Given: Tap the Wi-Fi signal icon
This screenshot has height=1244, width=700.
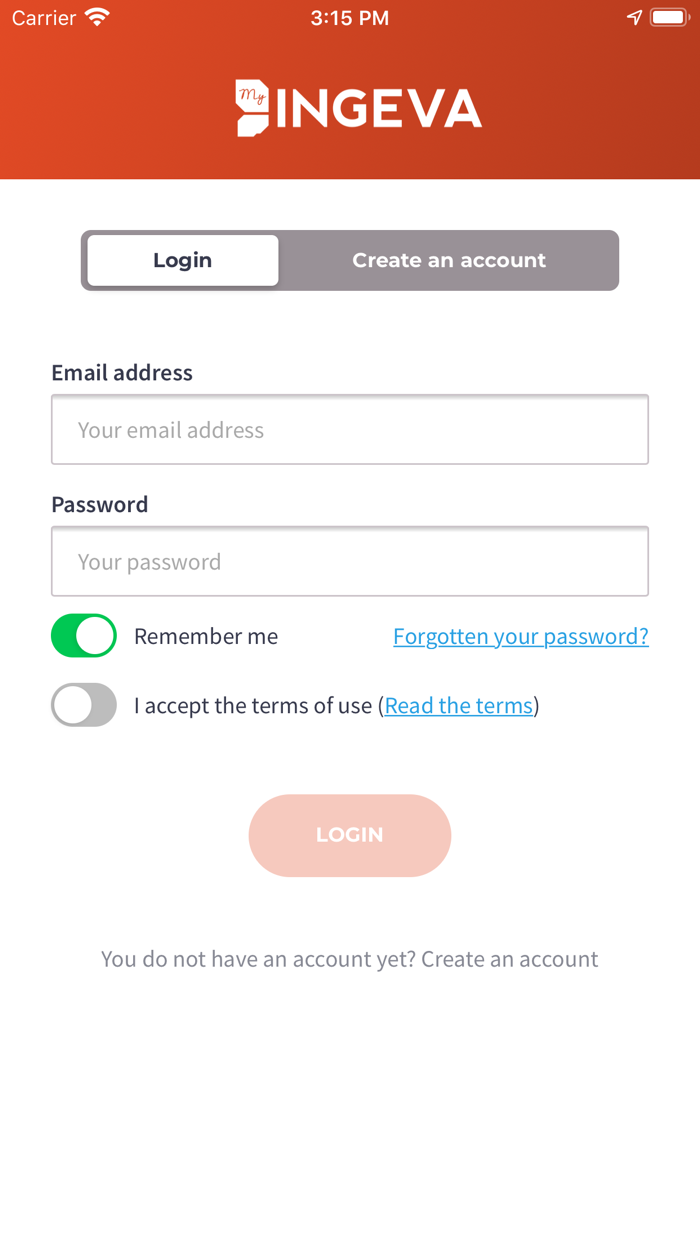Looking at the screenshot, I should (97, 18).
